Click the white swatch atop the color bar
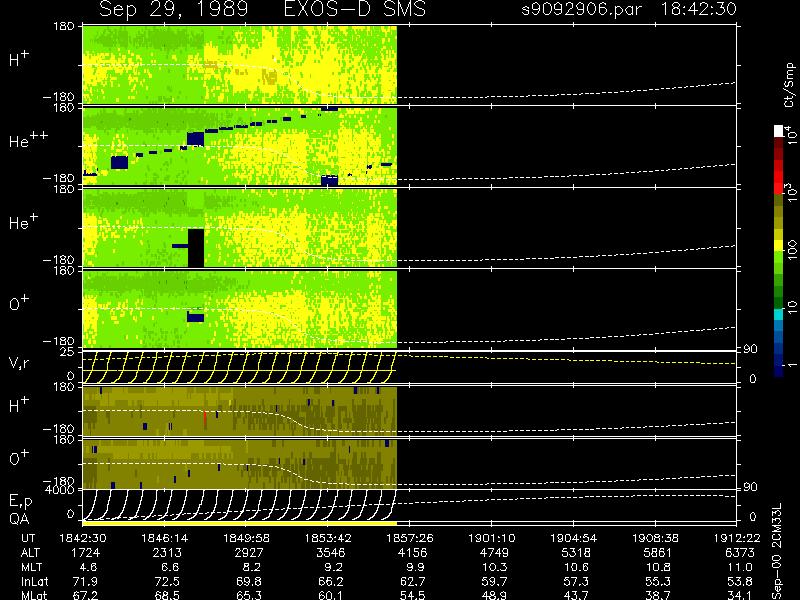 pyautogui.click(x=779, y=131)
